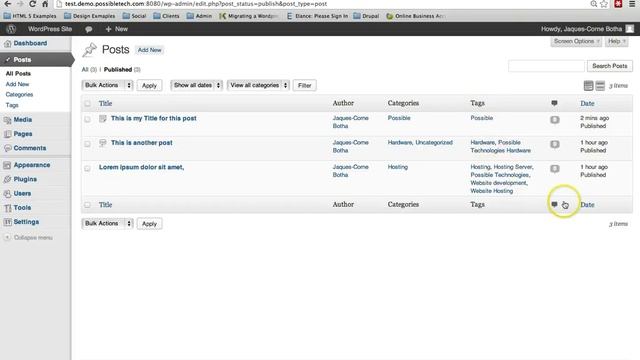Click the Search Posts button
This screenshot has height=360, width=640.
click(x=610, y=66)
